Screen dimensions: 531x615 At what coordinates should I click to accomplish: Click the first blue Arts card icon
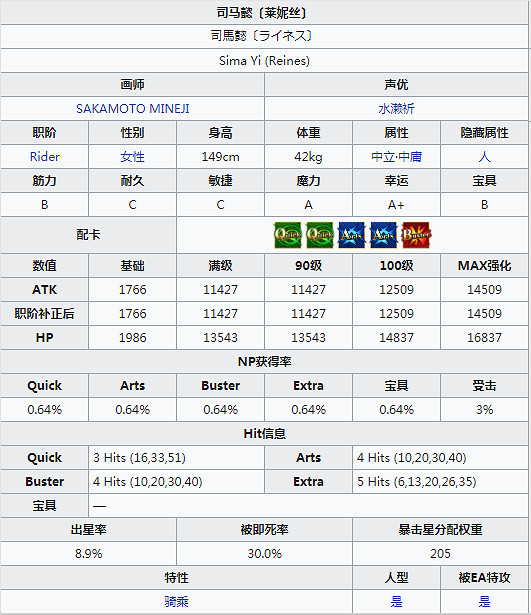352,235
